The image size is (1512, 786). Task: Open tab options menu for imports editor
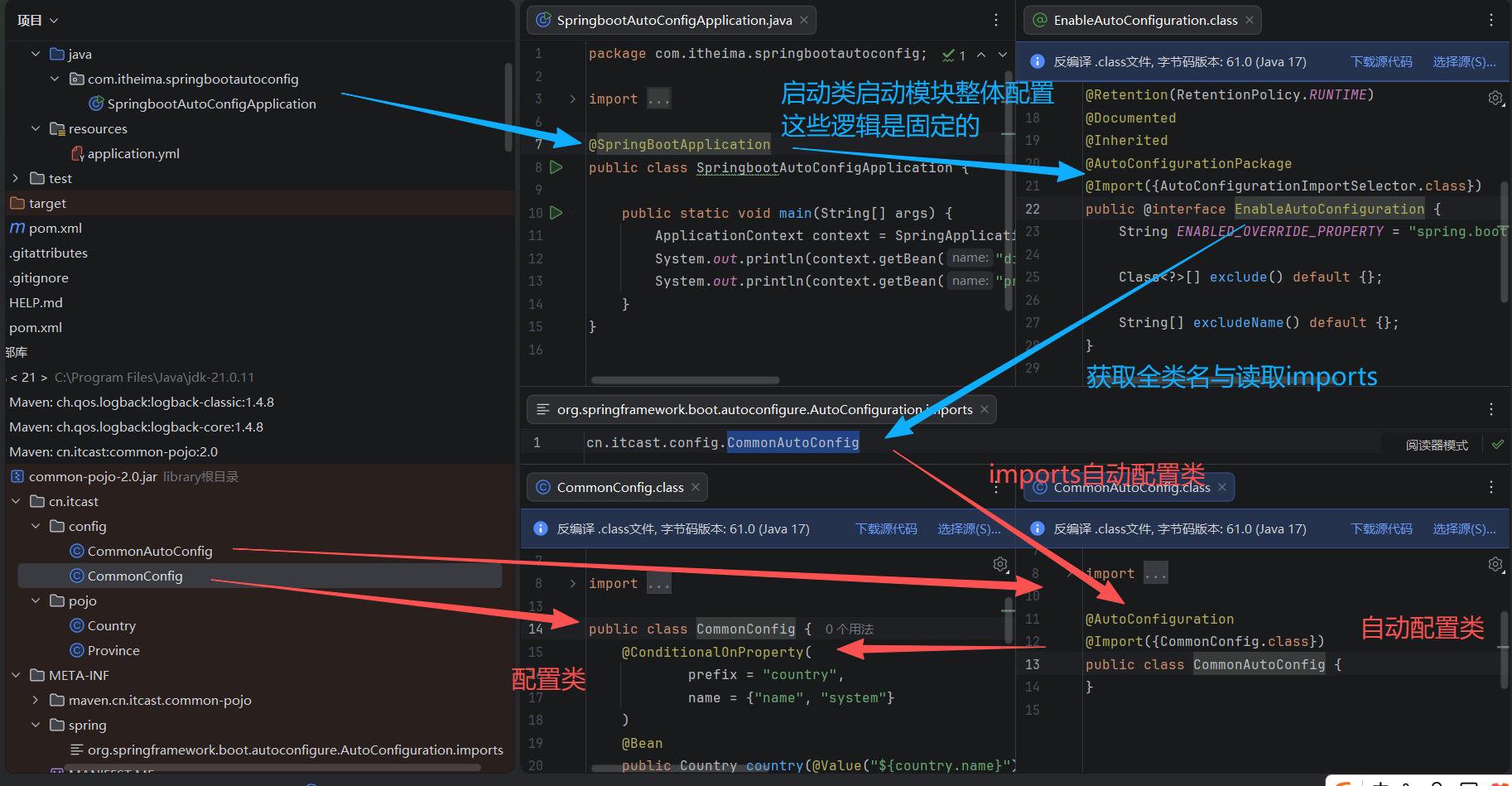click(1491, 409)
